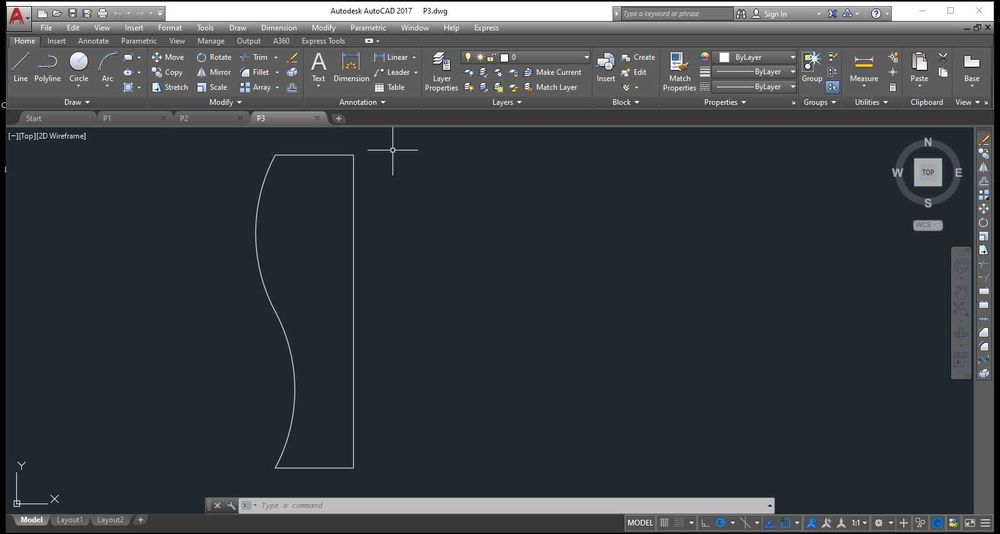Switch to the Annotate ribbon tab
1000x534 pixels.
point(93,41)
